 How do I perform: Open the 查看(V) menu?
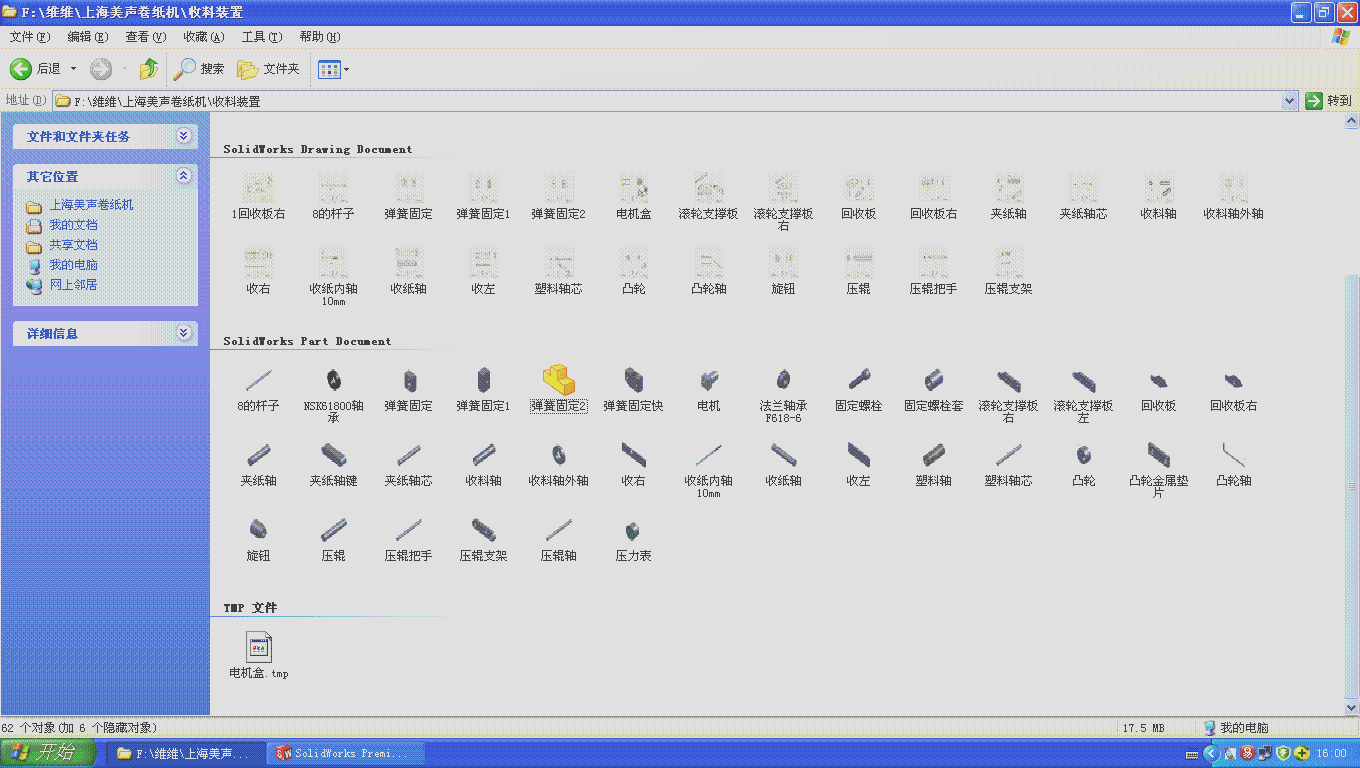(x=145, y=37)
